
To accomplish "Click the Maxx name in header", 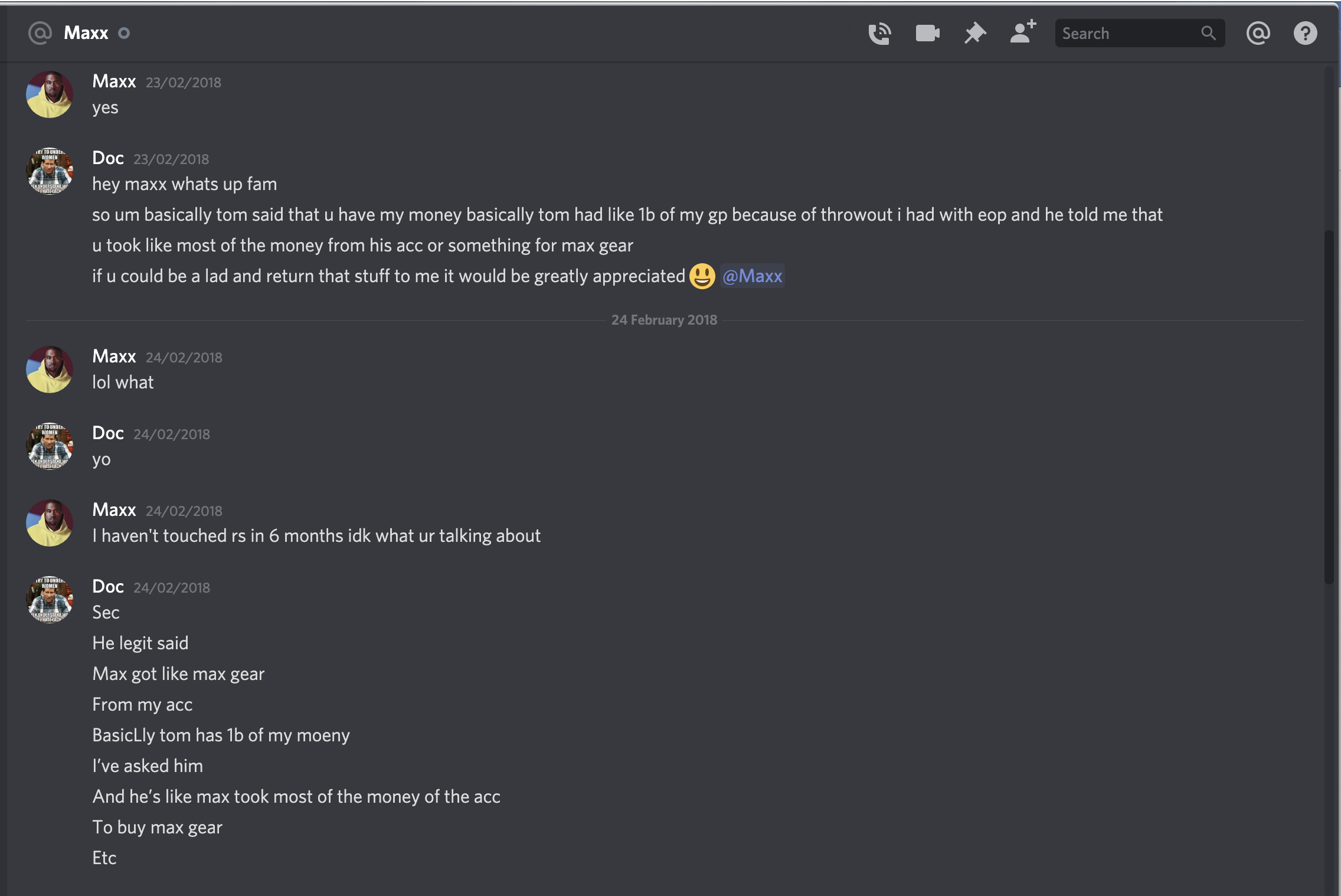I will [86, 33].
